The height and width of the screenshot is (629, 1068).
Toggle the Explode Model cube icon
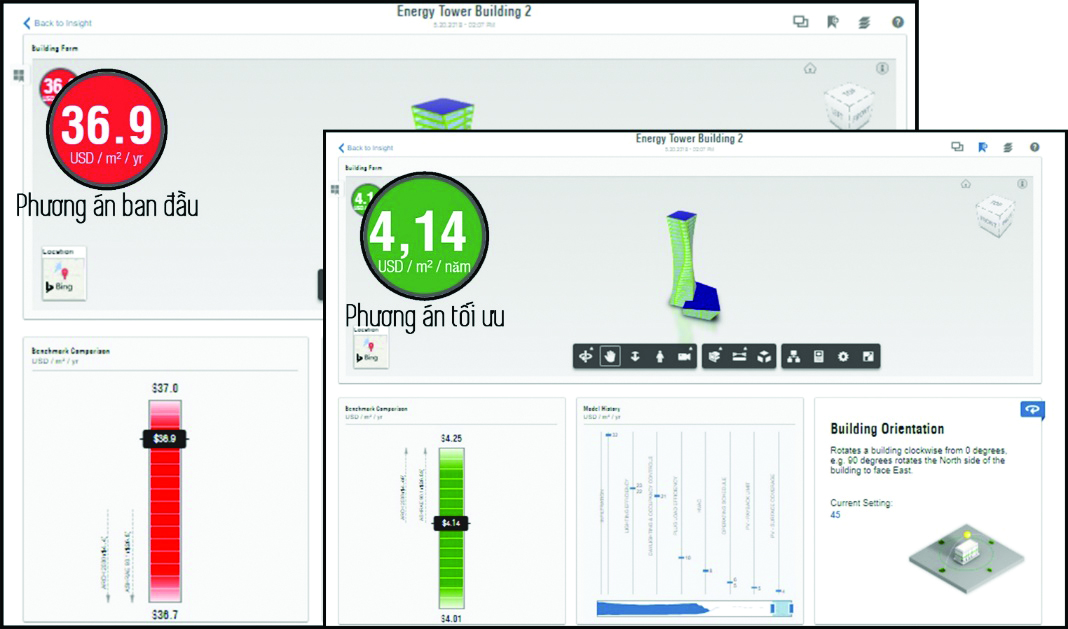[x=764, y=357]
